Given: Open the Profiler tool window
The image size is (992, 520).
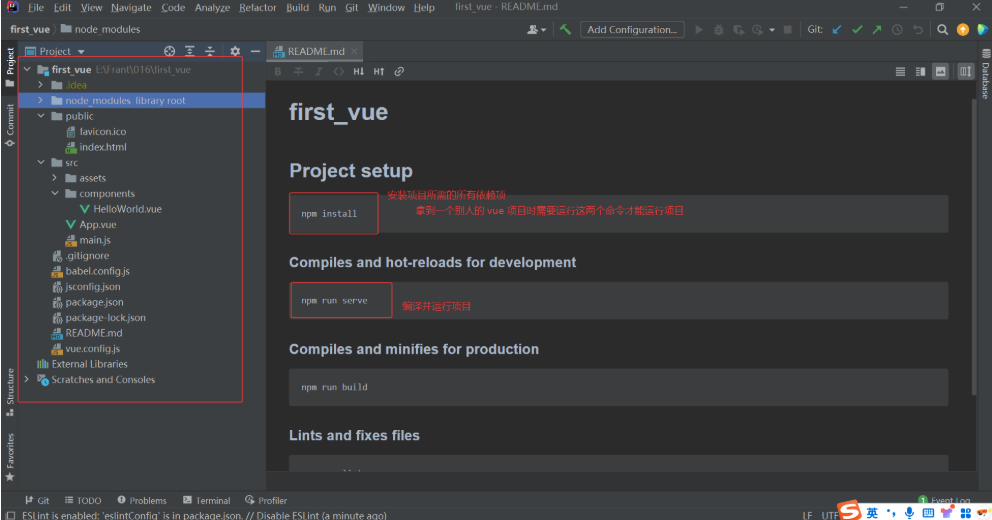Looking at the screenshot, I should pos(266,500).
